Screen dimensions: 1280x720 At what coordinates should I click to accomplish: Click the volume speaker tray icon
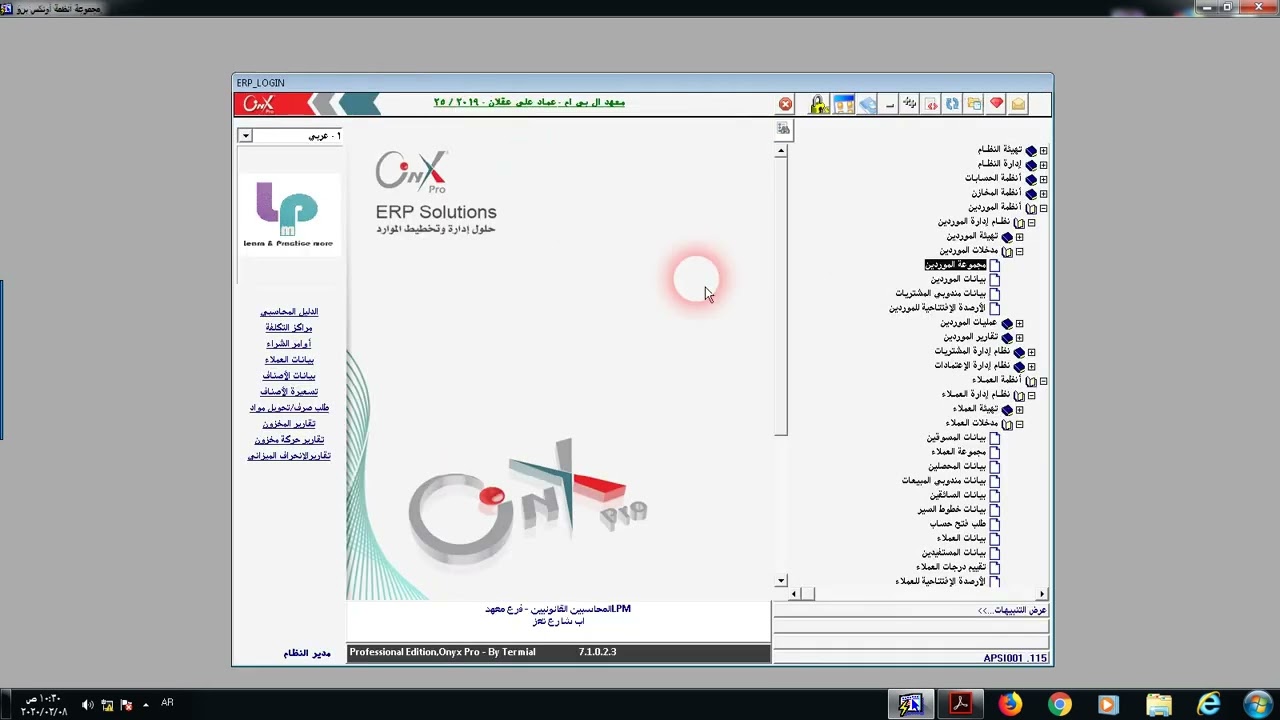pos(87,705)
